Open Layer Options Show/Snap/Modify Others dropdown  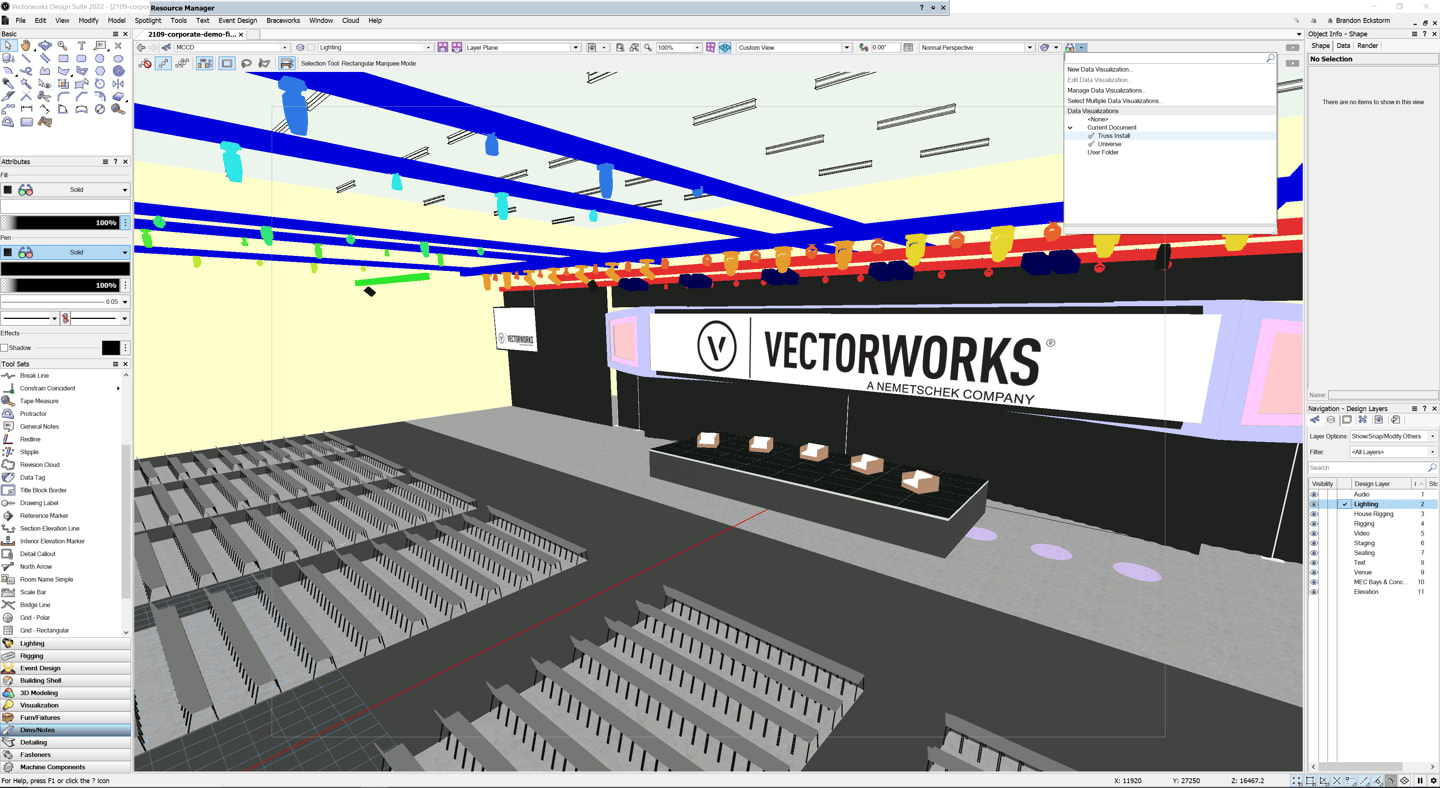click(x=1393, y=436)
